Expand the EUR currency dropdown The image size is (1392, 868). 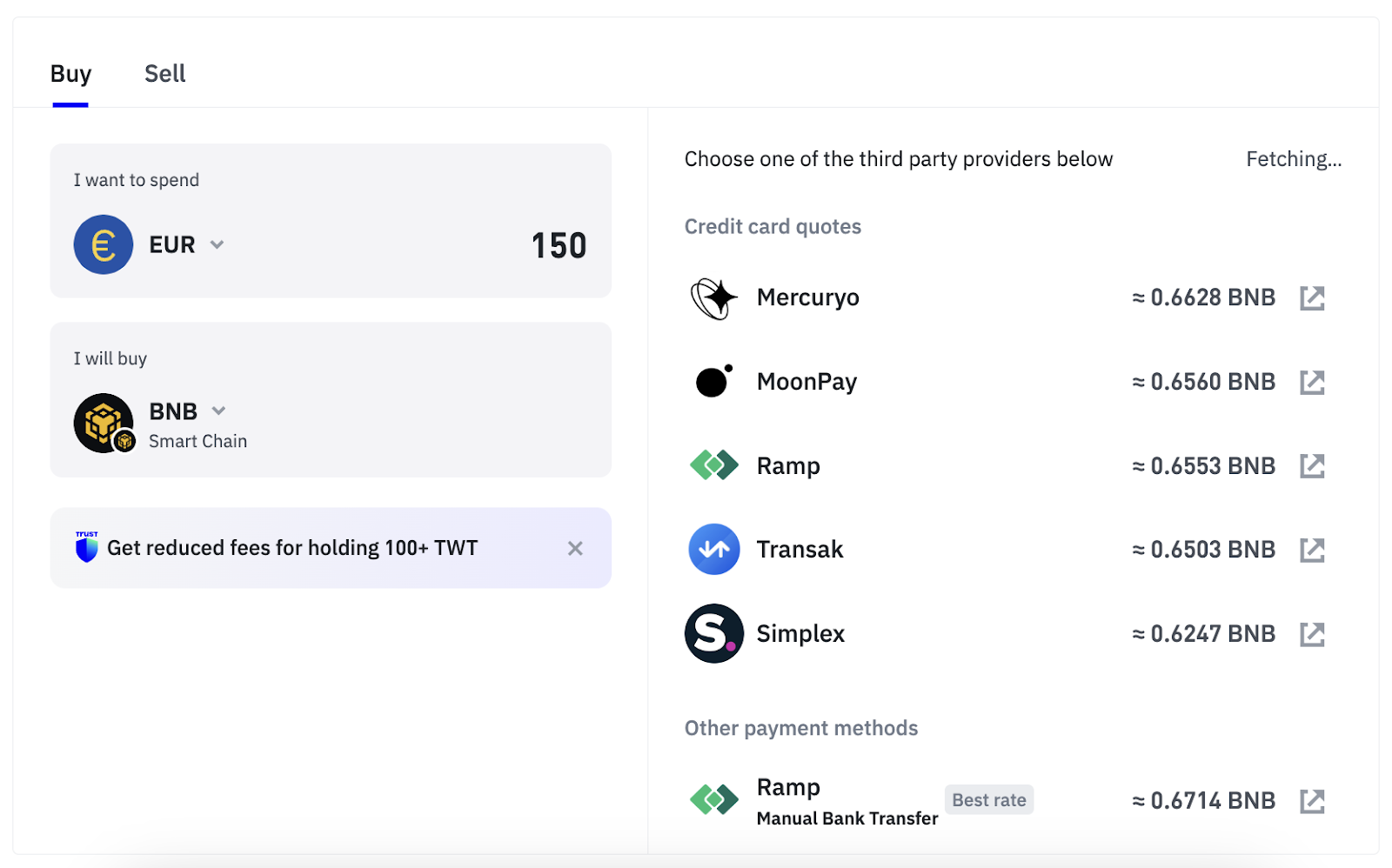[217, 245]
